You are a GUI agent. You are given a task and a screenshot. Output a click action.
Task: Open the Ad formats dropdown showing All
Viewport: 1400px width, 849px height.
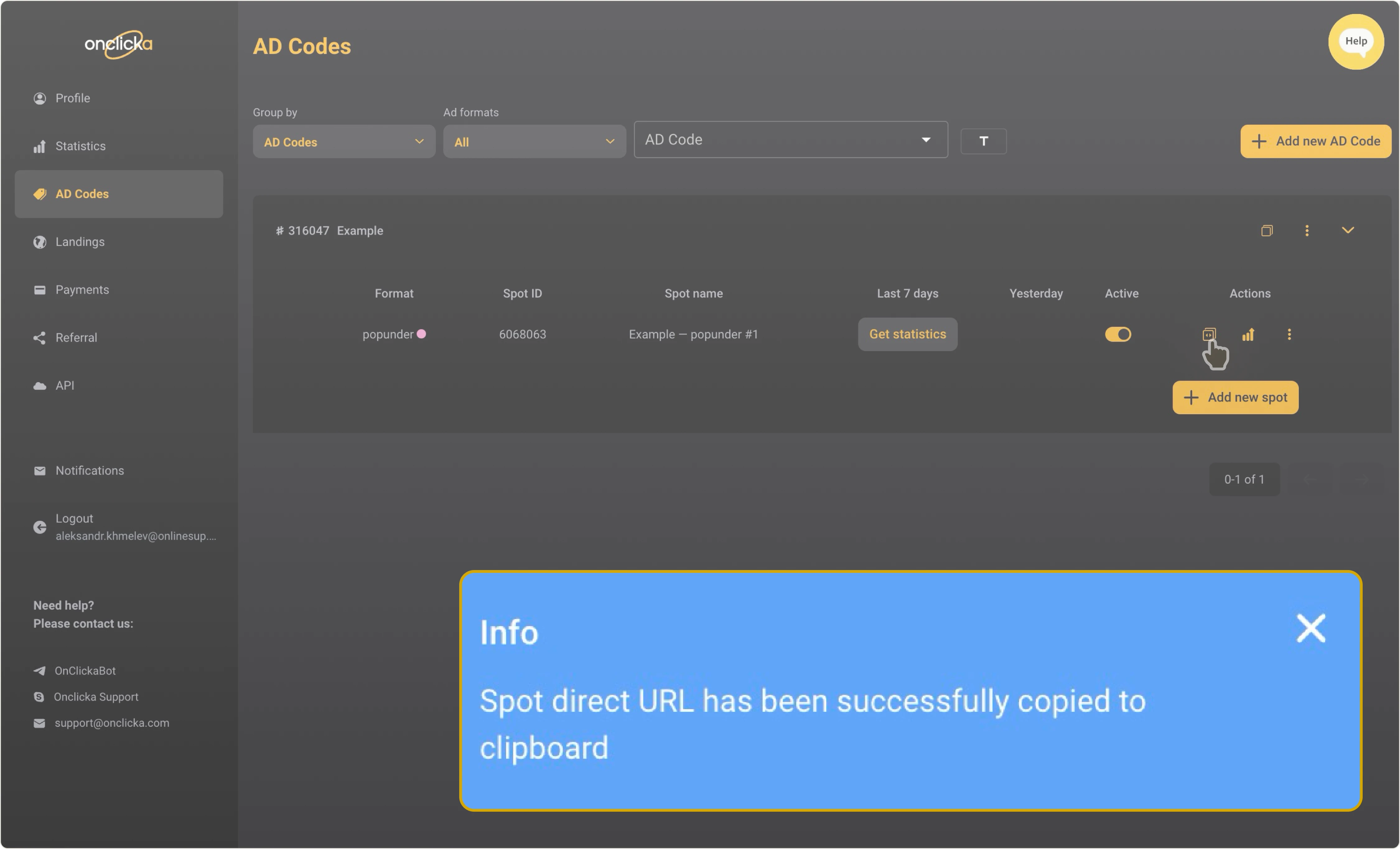click(x=534, y=141)
